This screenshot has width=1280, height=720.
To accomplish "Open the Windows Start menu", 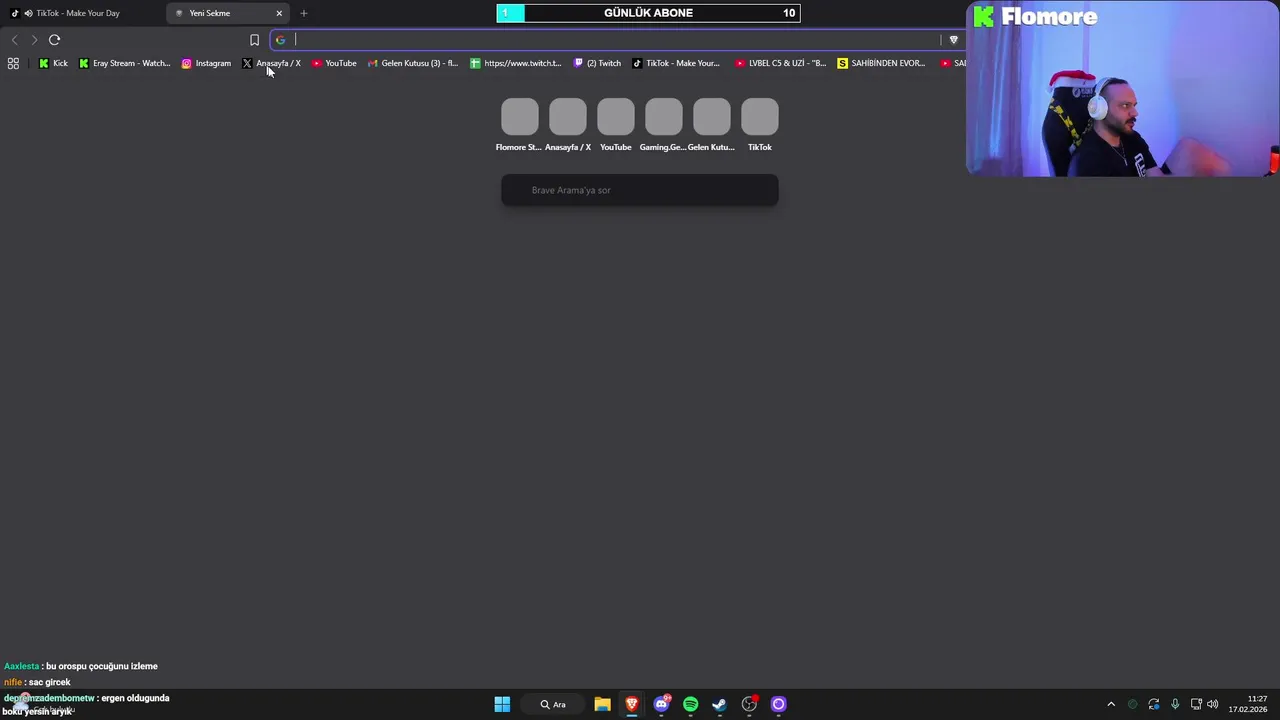I will coord(502,704).
